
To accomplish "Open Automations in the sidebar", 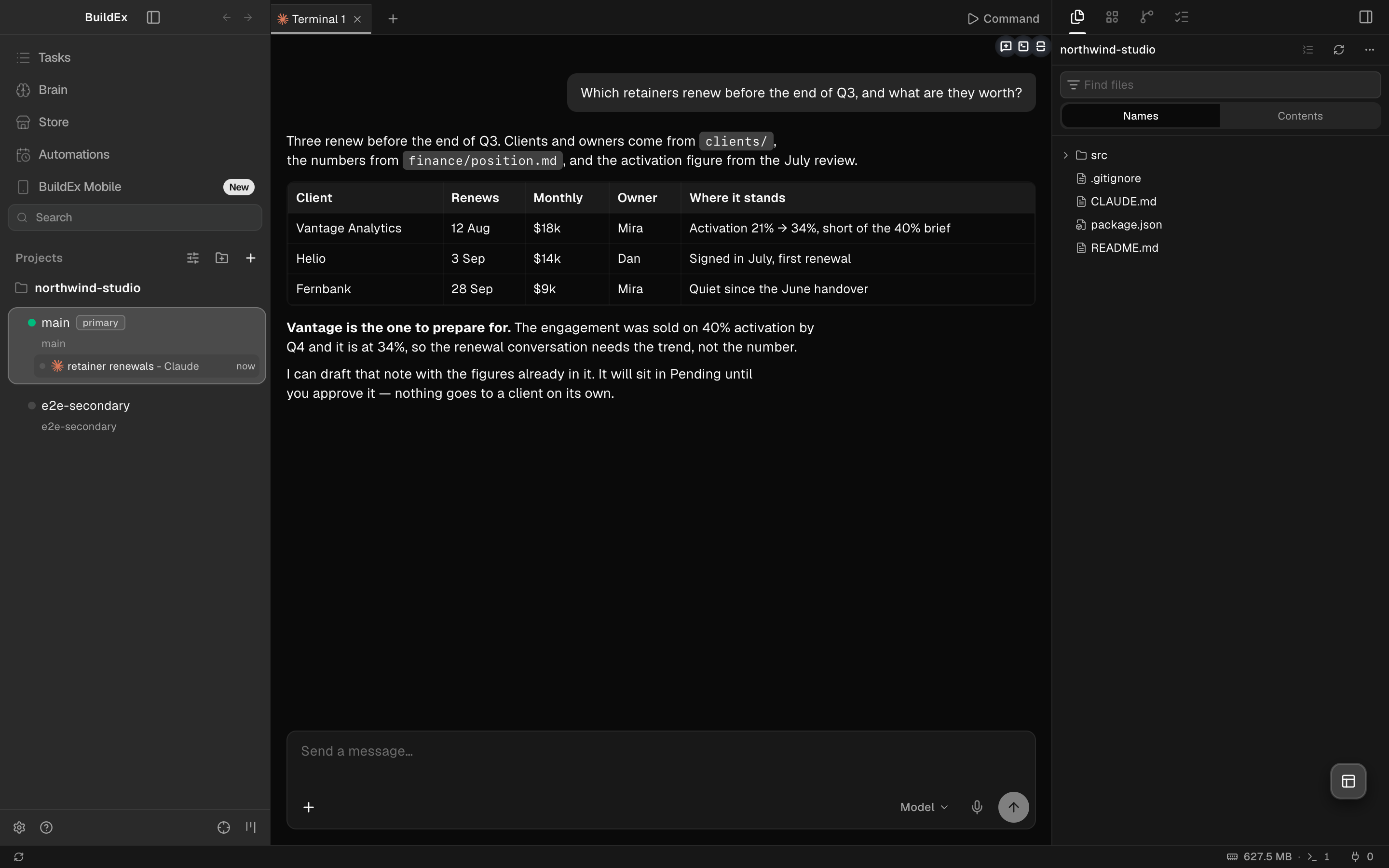I will pyautogui.click(x=135, y=154).
